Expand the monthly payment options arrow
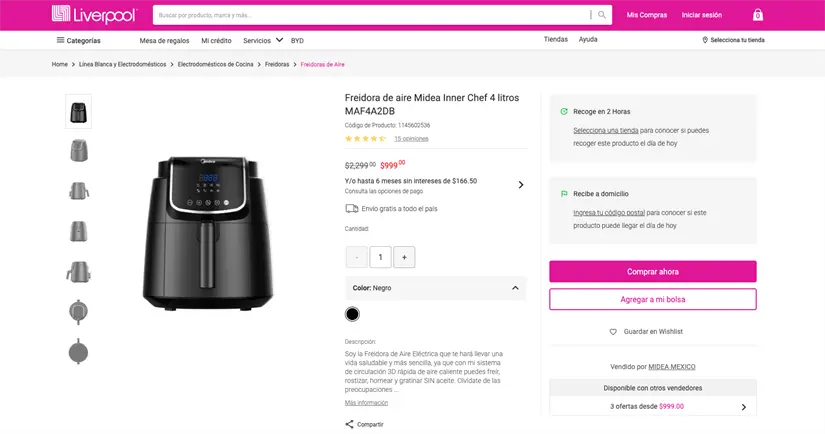825x434 pixels. point(520,184)
